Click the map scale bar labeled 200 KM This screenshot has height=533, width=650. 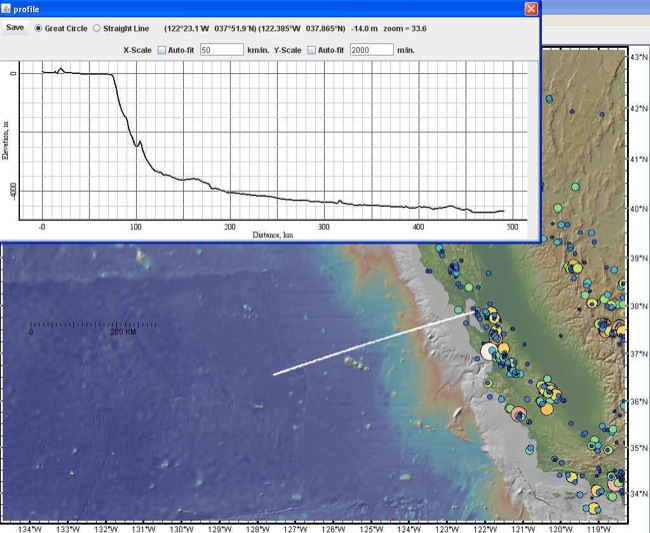click(x=93, y=325)
